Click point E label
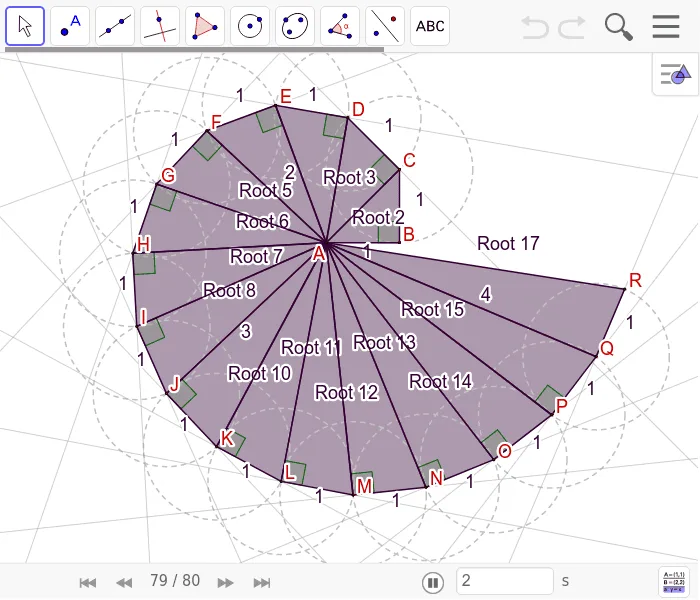 (x=286, y=96)
